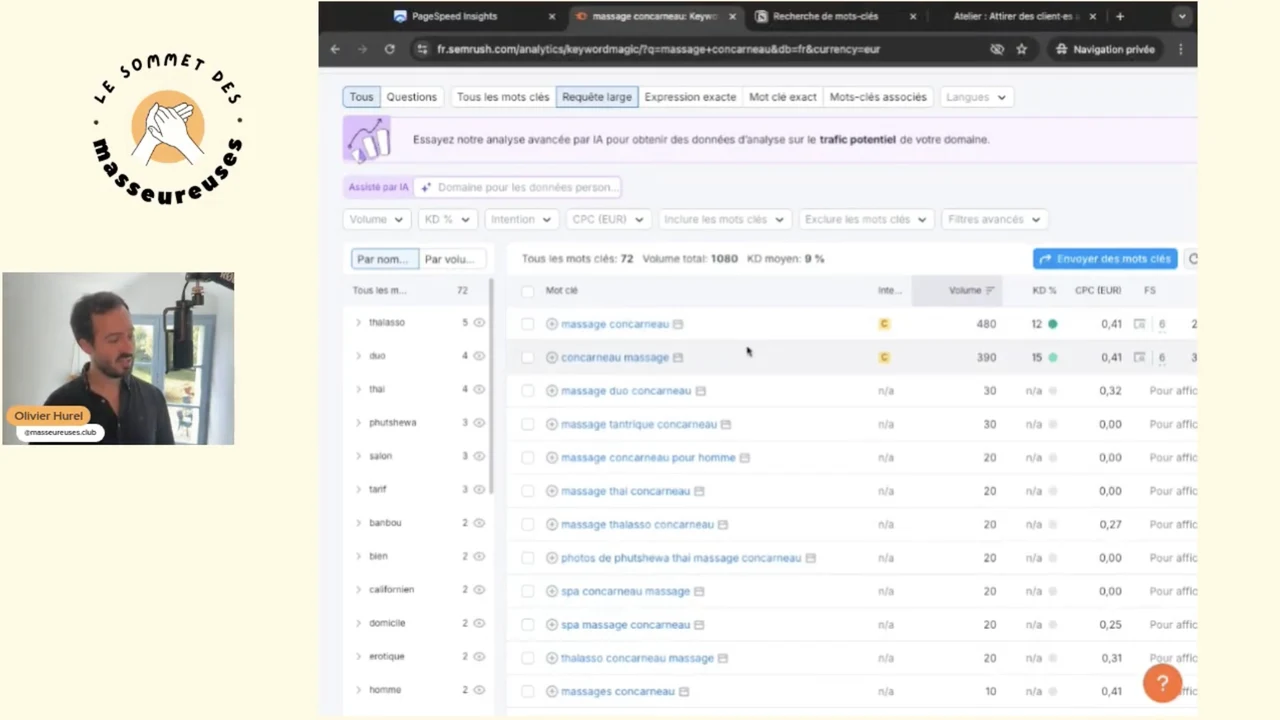Open SERP icon after massage concarneau keyword
The height and width of the screenshot is (720, 1280).
click(x=678, y=324)
